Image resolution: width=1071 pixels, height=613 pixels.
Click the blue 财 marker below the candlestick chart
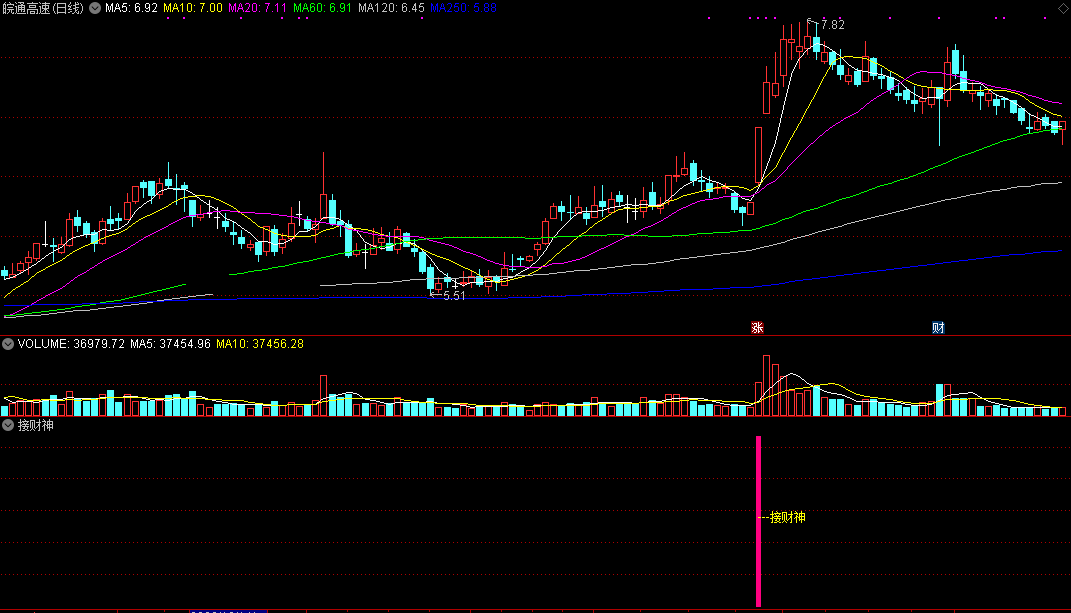click(x=938, y=328)
